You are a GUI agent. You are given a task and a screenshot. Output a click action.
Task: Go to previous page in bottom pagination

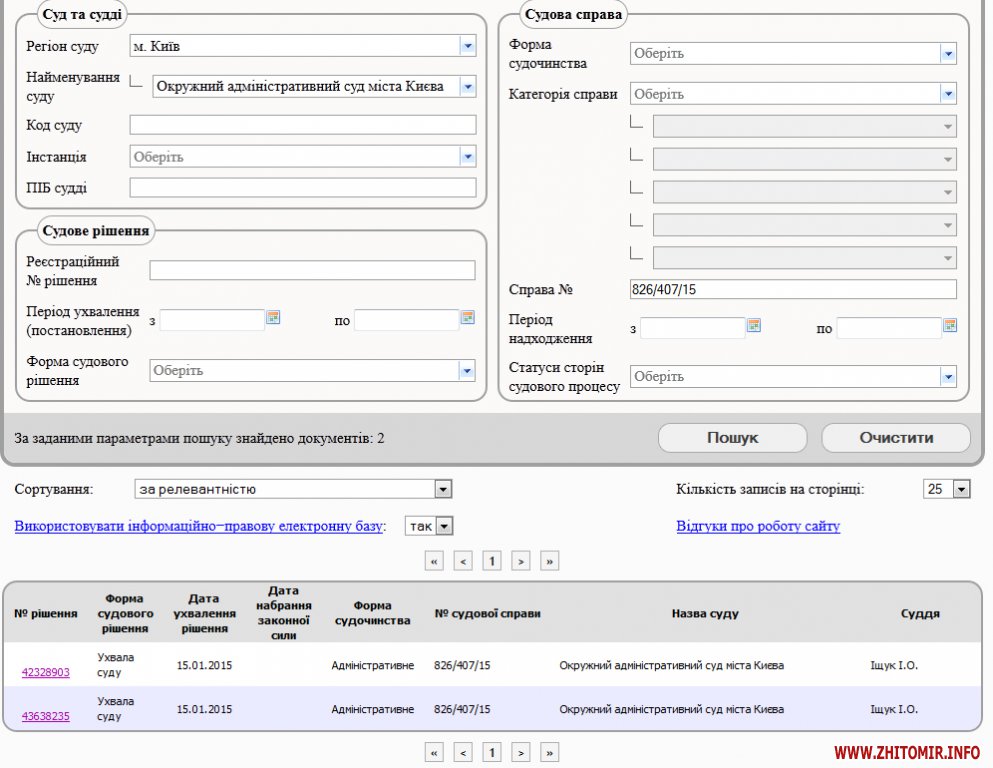tap(463, 752)
